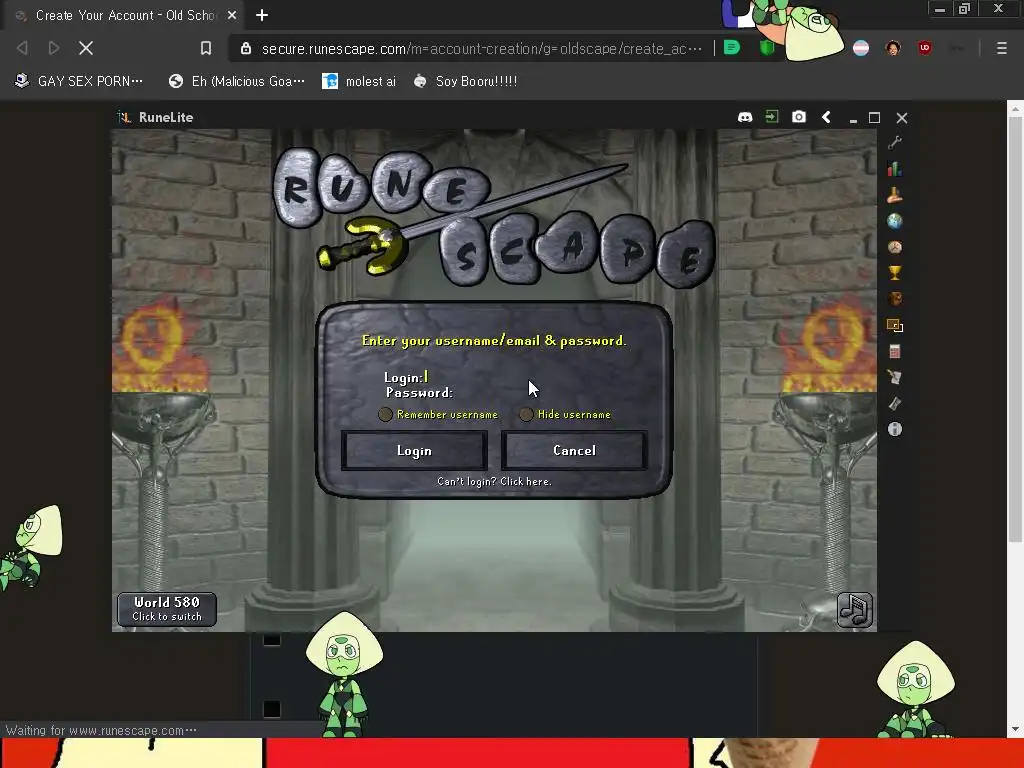Open the bar-chart stats panel in RuneLite sidebar
1024x768 pixels.
click(x=895, y=169)
